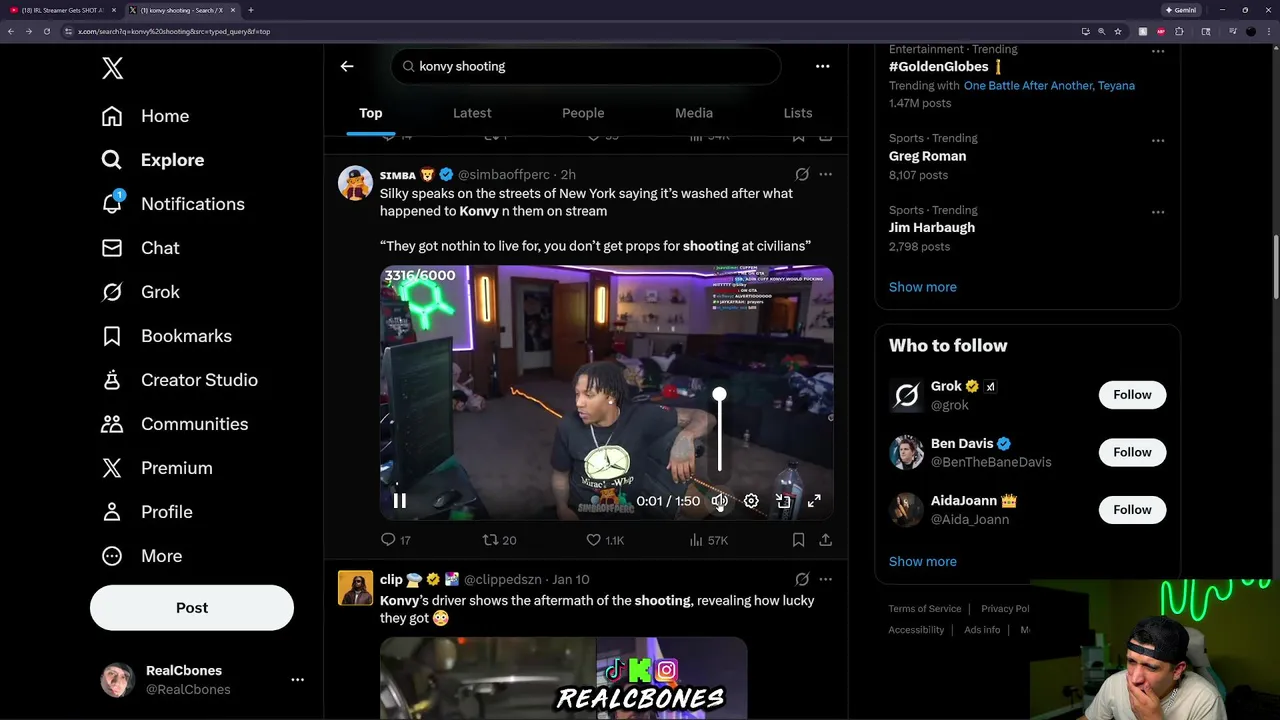Viewport: 1280px width, 720px height.
Task: Open @clippedszn handle link
Action: coord(504,580)
